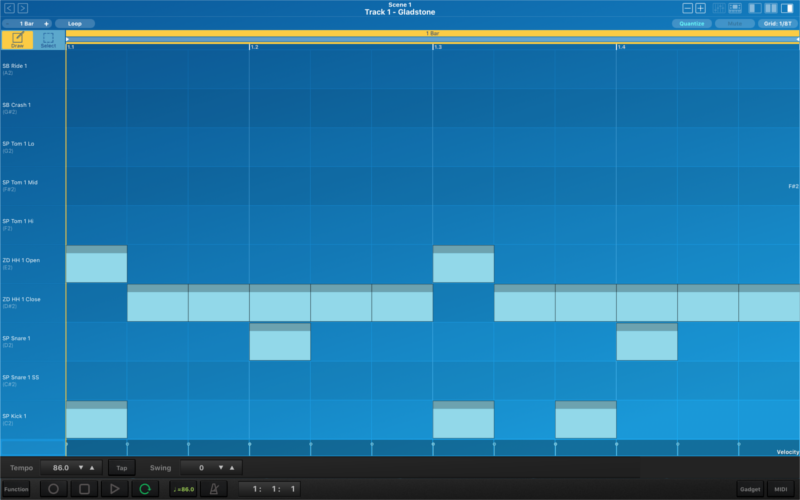This screenshot has height=500, width=800.
Task: Decrease bar length with the minus
Action: point(8,23)
